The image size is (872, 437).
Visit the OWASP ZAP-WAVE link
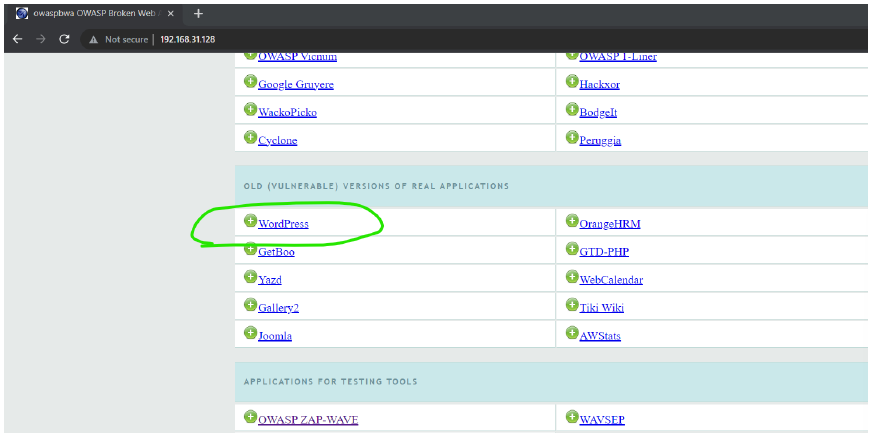[308, 420]
